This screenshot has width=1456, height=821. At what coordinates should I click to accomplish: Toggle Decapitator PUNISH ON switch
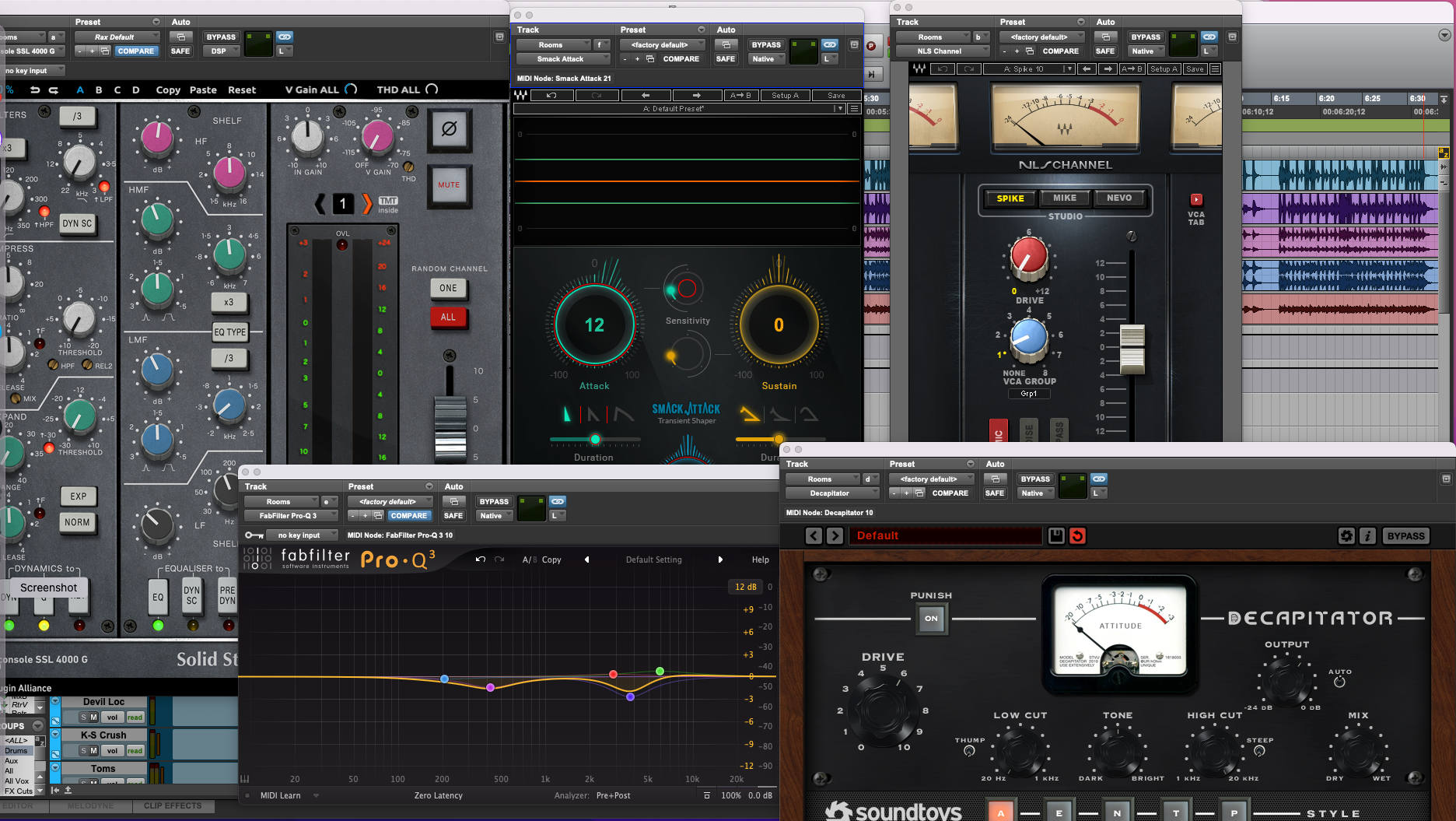931,619
